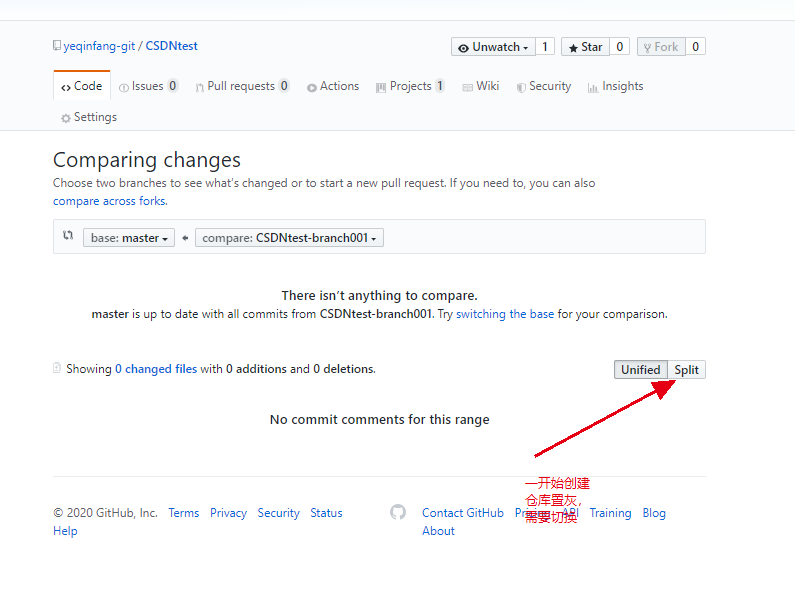Click the Comparing changes heading
795x604 pixels.
click(x=147, y=160)
